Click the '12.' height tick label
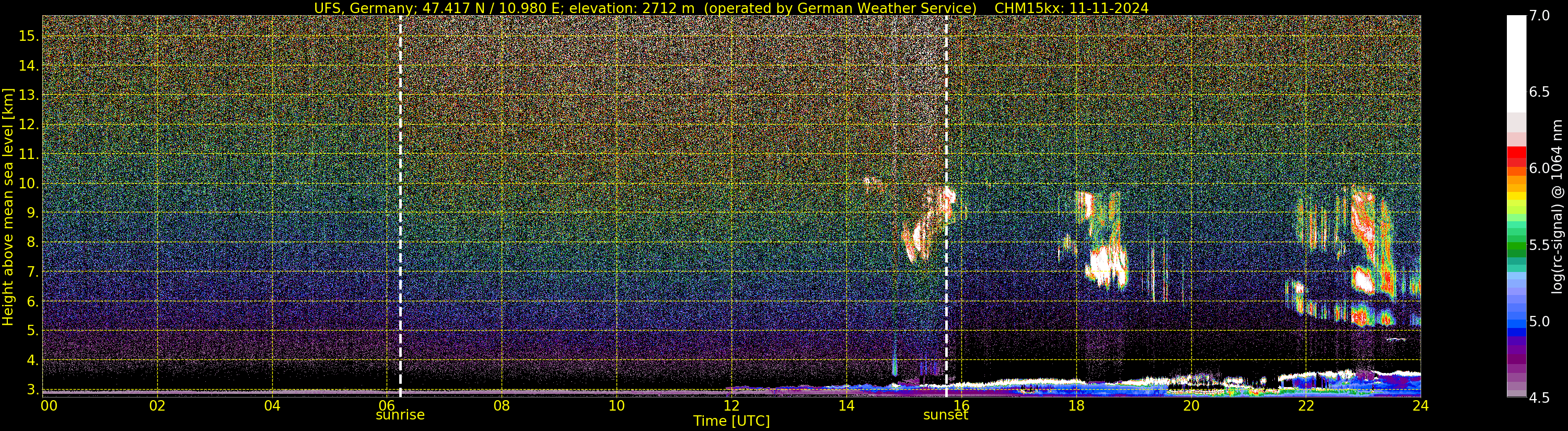The height and width of the screenshot is (431, 1568). point(29,124)
